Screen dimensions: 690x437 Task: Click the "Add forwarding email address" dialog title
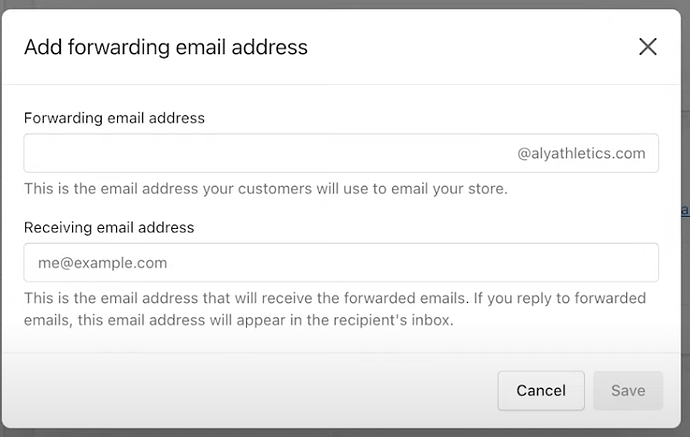pos(166,47)
